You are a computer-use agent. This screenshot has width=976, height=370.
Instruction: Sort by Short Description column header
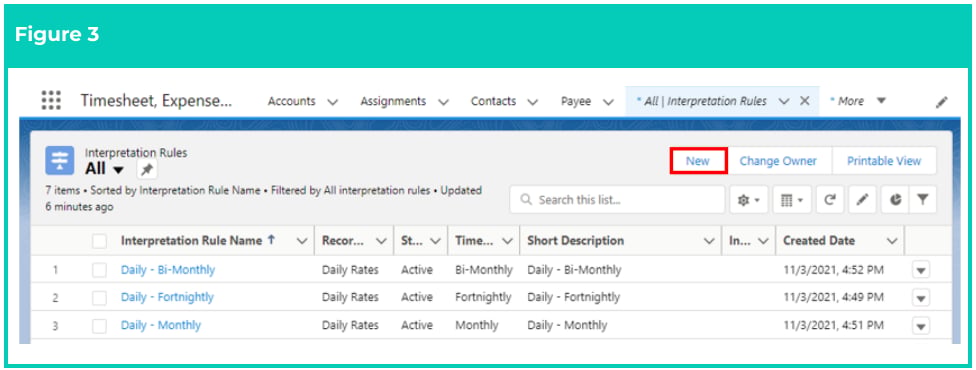(575, 241)
